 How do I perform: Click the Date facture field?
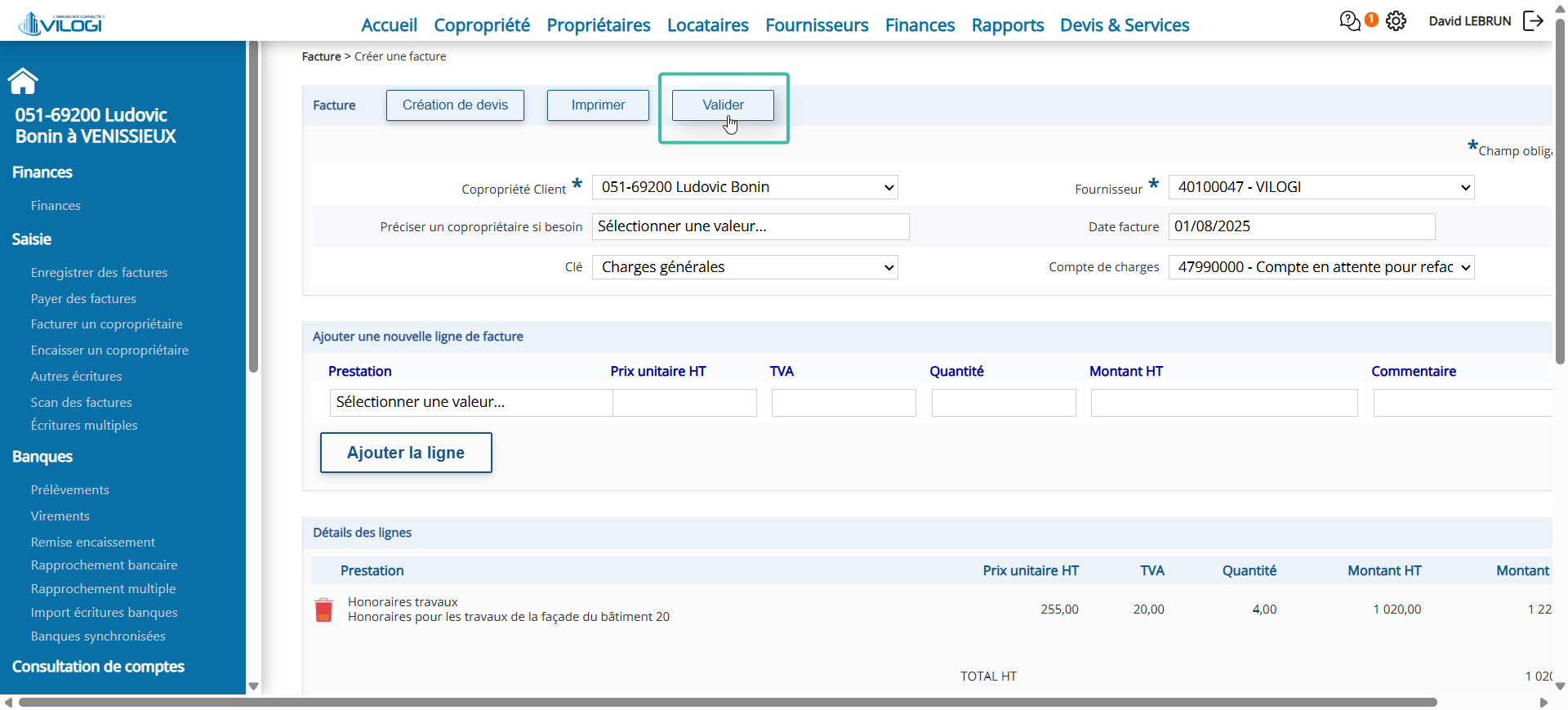[1302, 227]
